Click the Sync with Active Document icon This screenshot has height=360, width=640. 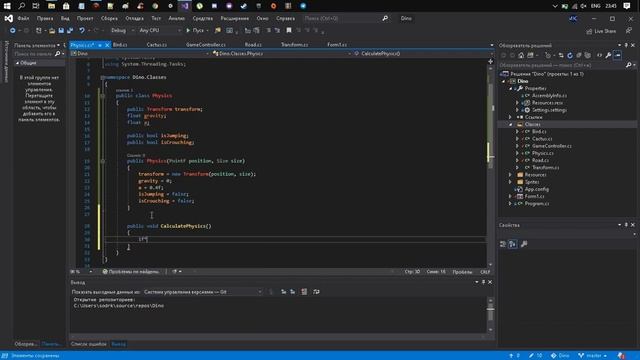[x=561, y=55]
